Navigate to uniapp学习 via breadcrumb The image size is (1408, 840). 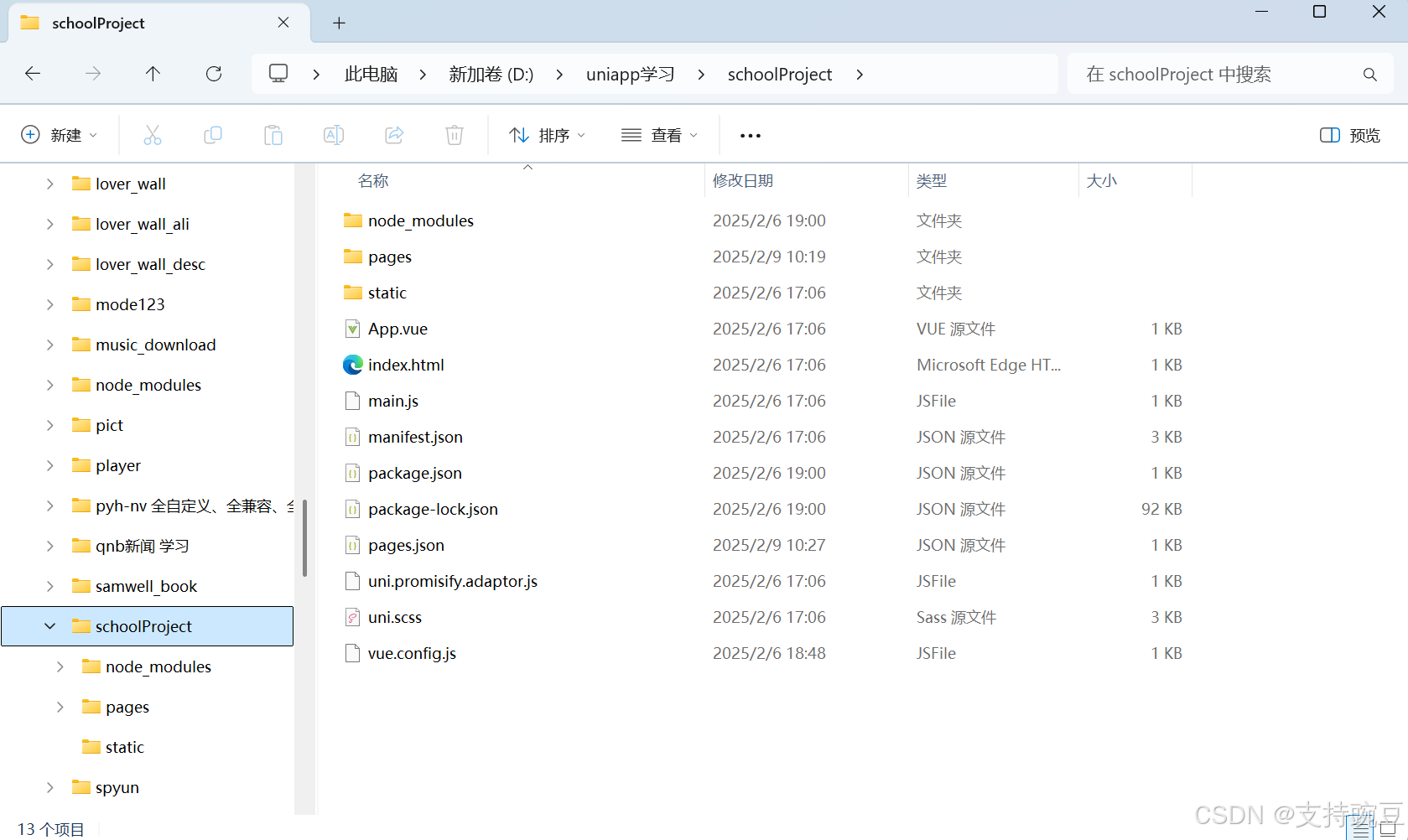click(630, 74)
